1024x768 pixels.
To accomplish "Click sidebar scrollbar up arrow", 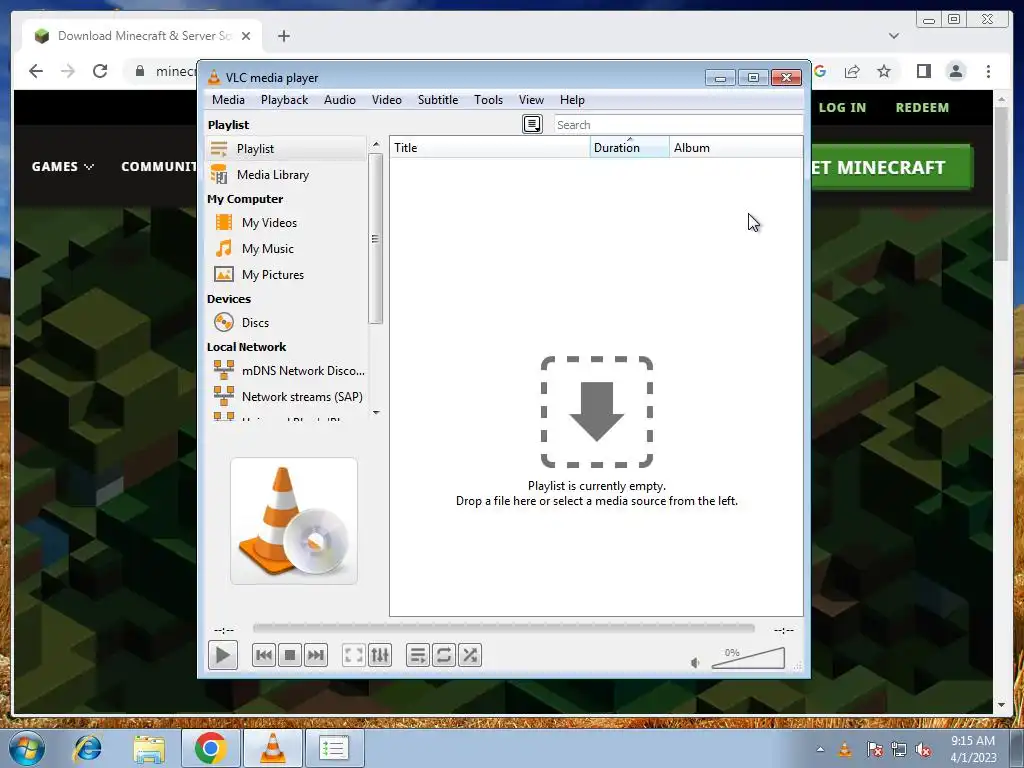I will pyautogui.click(x=376, y=144).
